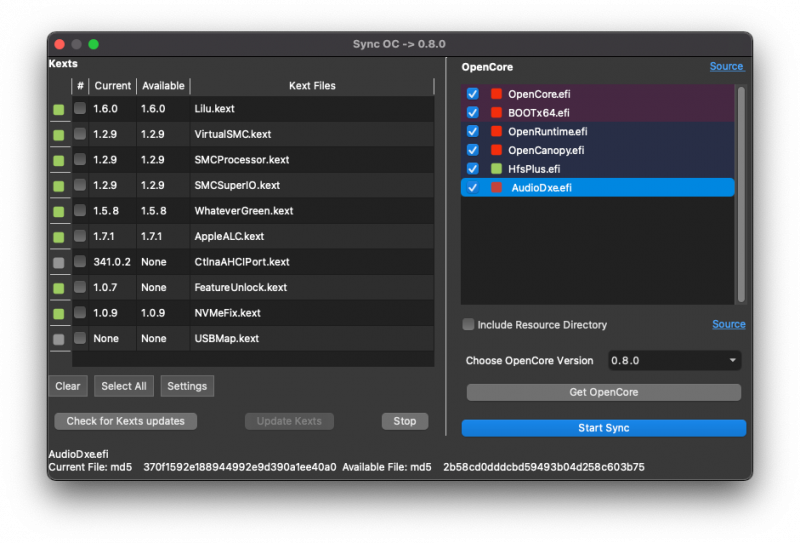The image size is (800, 543).
Task: Click the gray status icon for CtlnaAHCIPort.kext
Action: click(59, 263)
